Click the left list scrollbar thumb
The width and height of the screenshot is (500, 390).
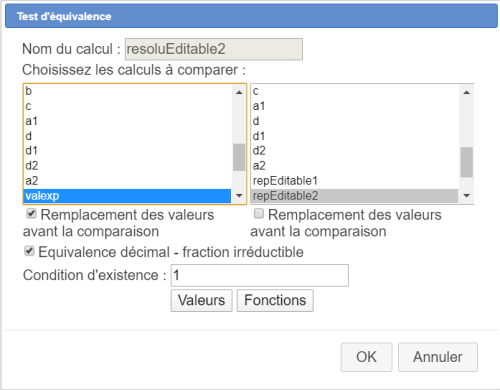click(x=239, y=157)
